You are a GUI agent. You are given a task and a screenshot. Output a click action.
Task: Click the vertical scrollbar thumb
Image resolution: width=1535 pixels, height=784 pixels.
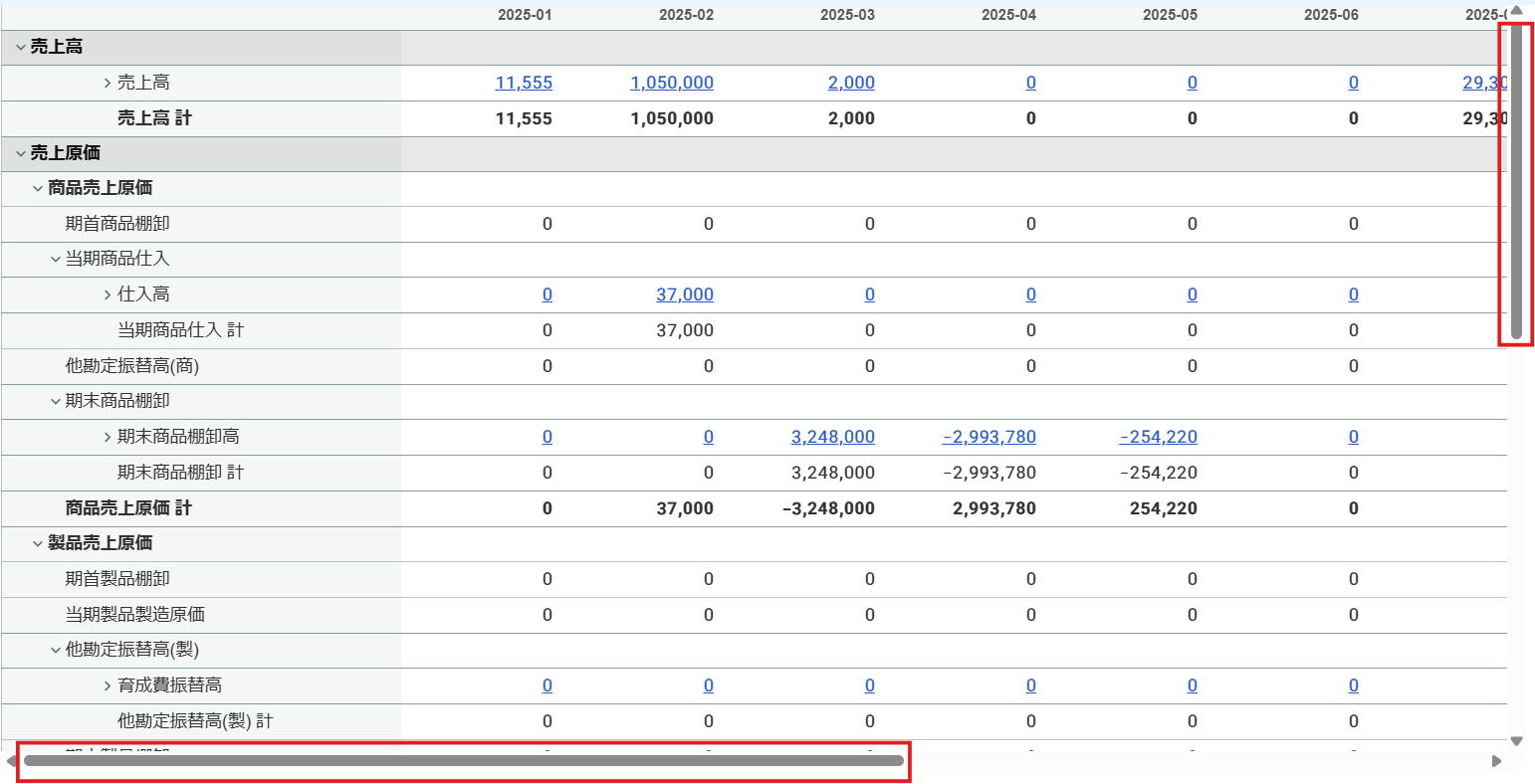pyautogui.click(x=1517, y=181)
